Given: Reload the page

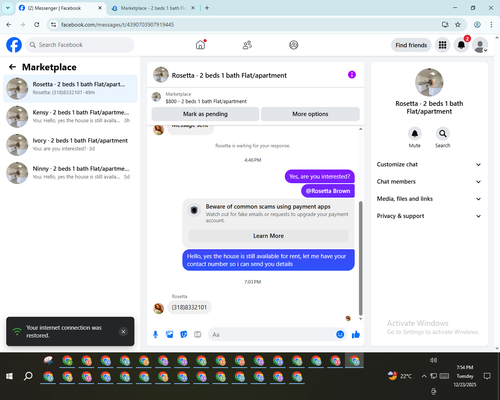Looking at the screenshot, I should pos(37,24).
